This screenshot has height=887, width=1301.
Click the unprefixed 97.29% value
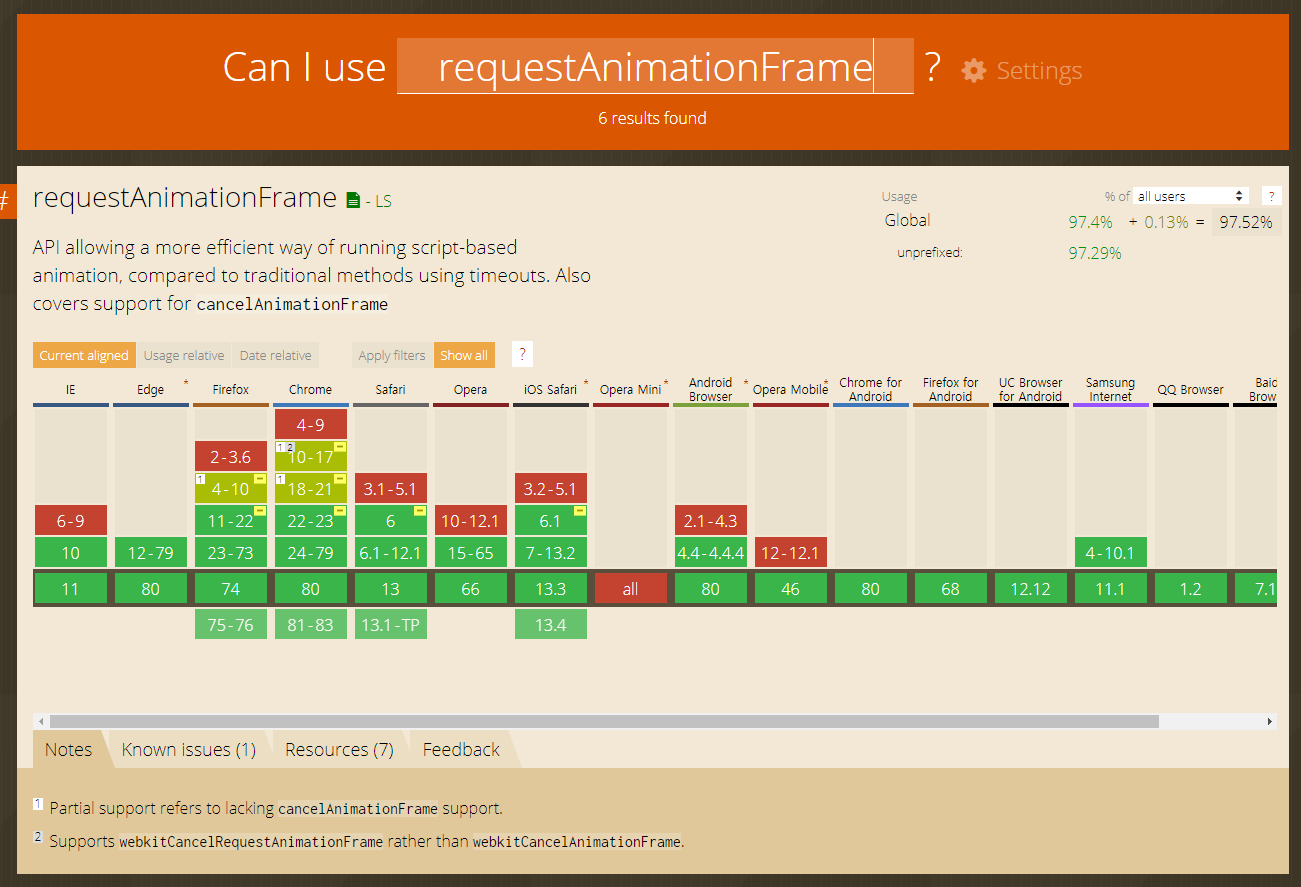tap(1095, 253)
